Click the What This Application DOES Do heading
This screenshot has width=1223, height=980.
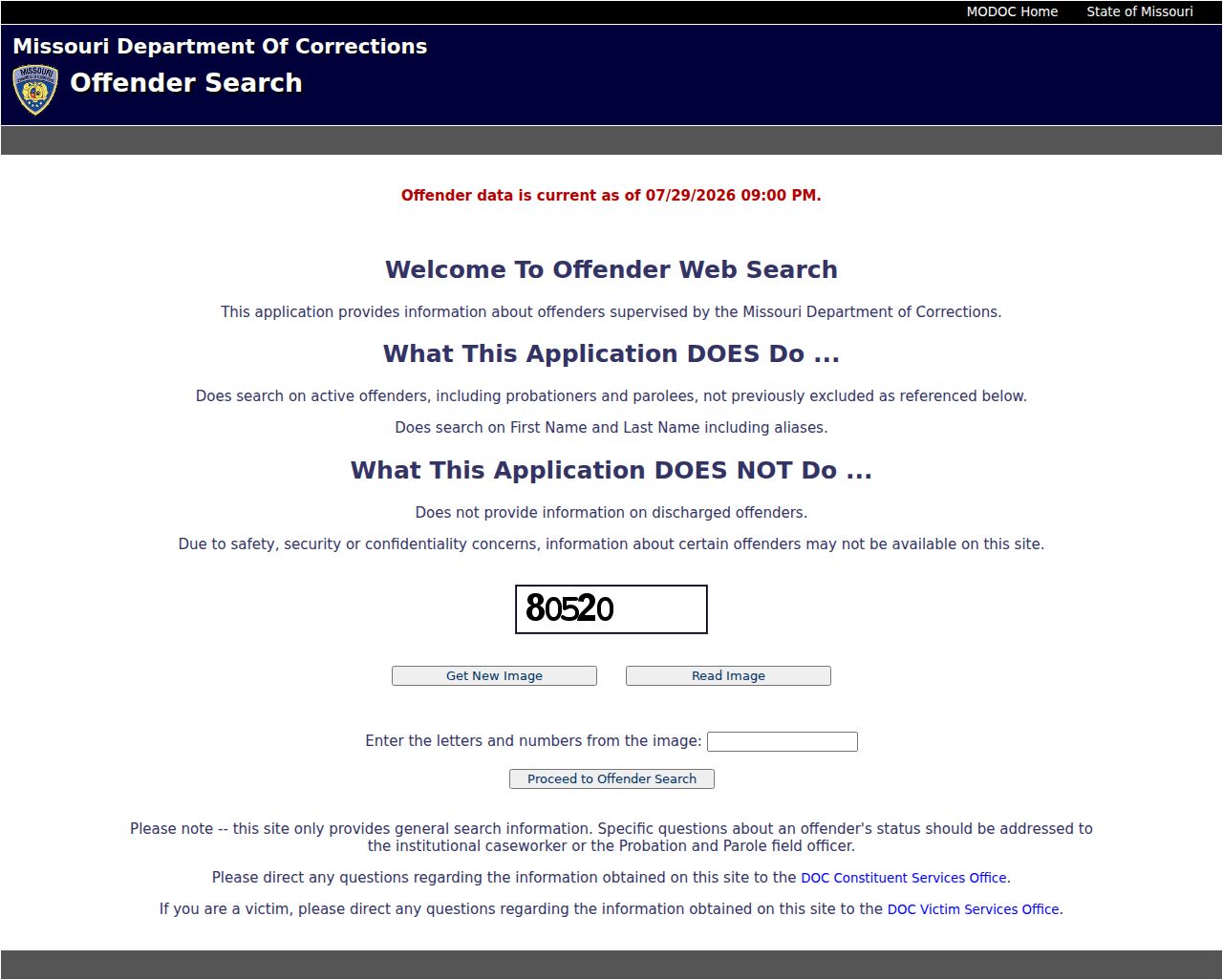611,353
